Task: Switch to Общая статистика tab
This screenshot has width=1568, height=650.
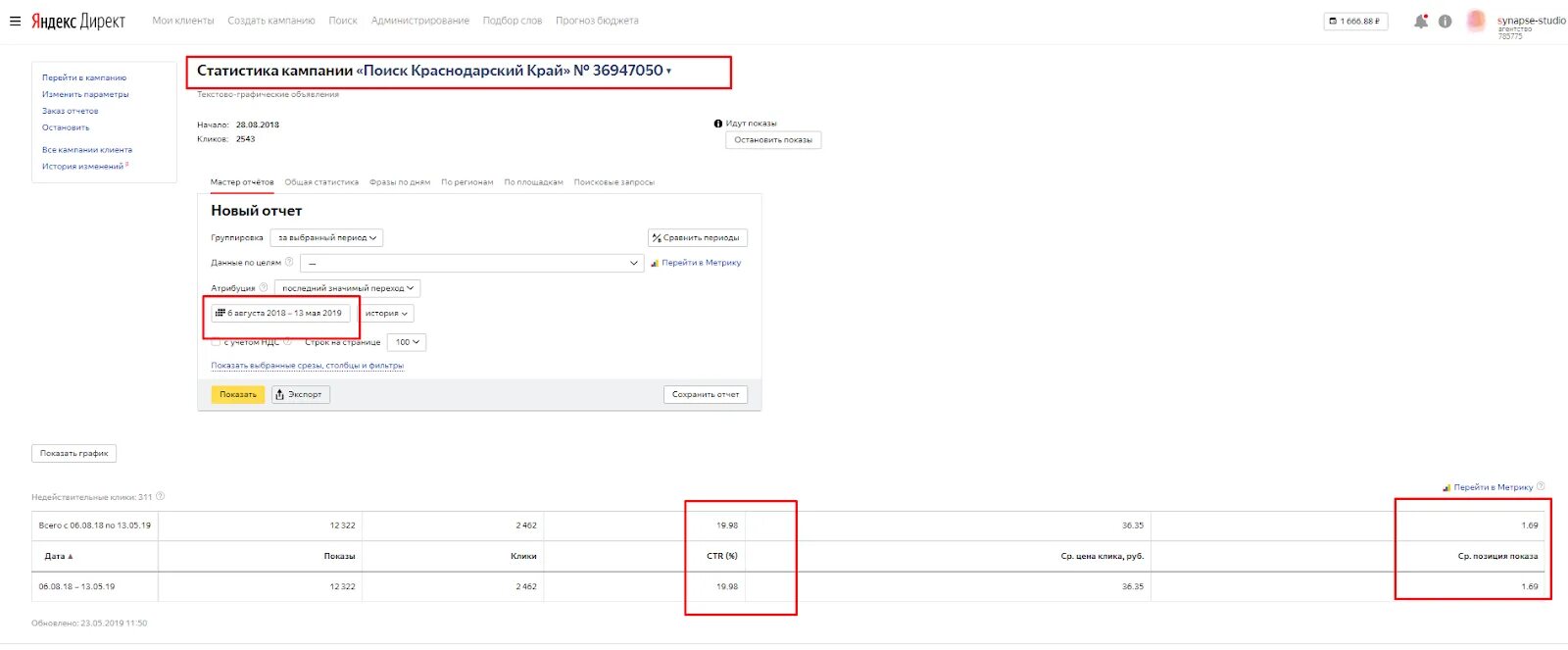Action: coord(321,182)
